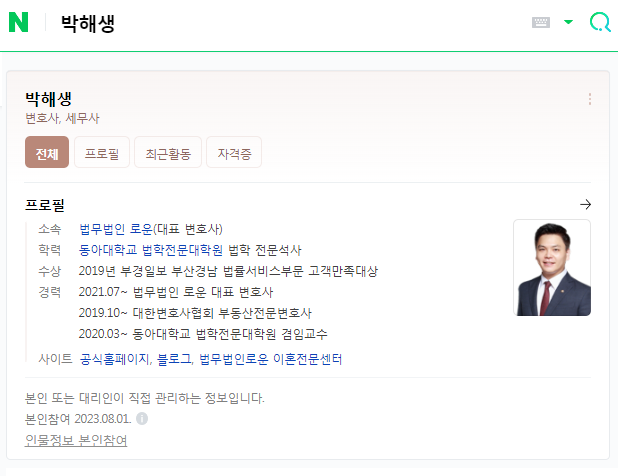618x476 pixels.
Task: Switch to the 자격증 tab
Action: tap(234, 152)
